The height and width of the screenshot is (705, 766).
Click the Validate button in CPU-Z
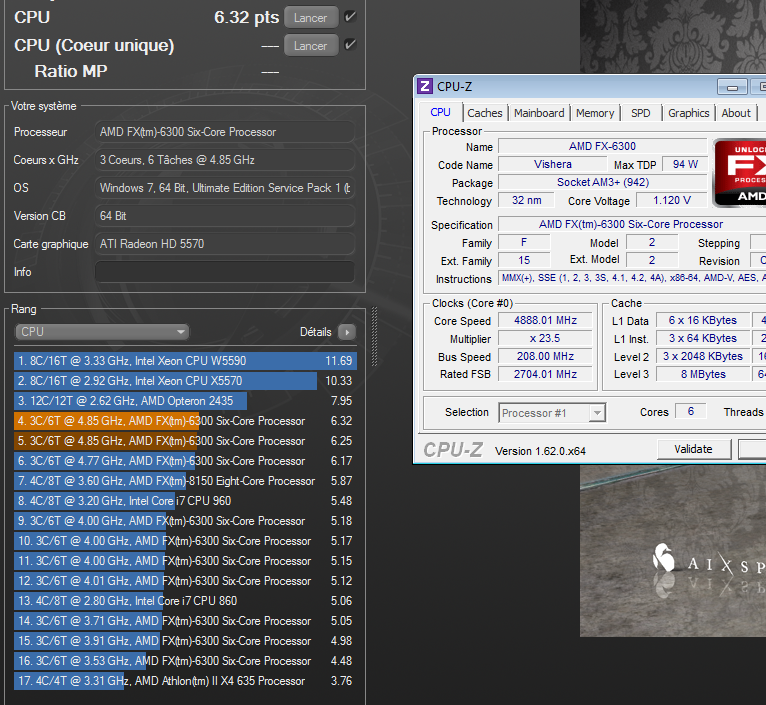tap(693, 449)
